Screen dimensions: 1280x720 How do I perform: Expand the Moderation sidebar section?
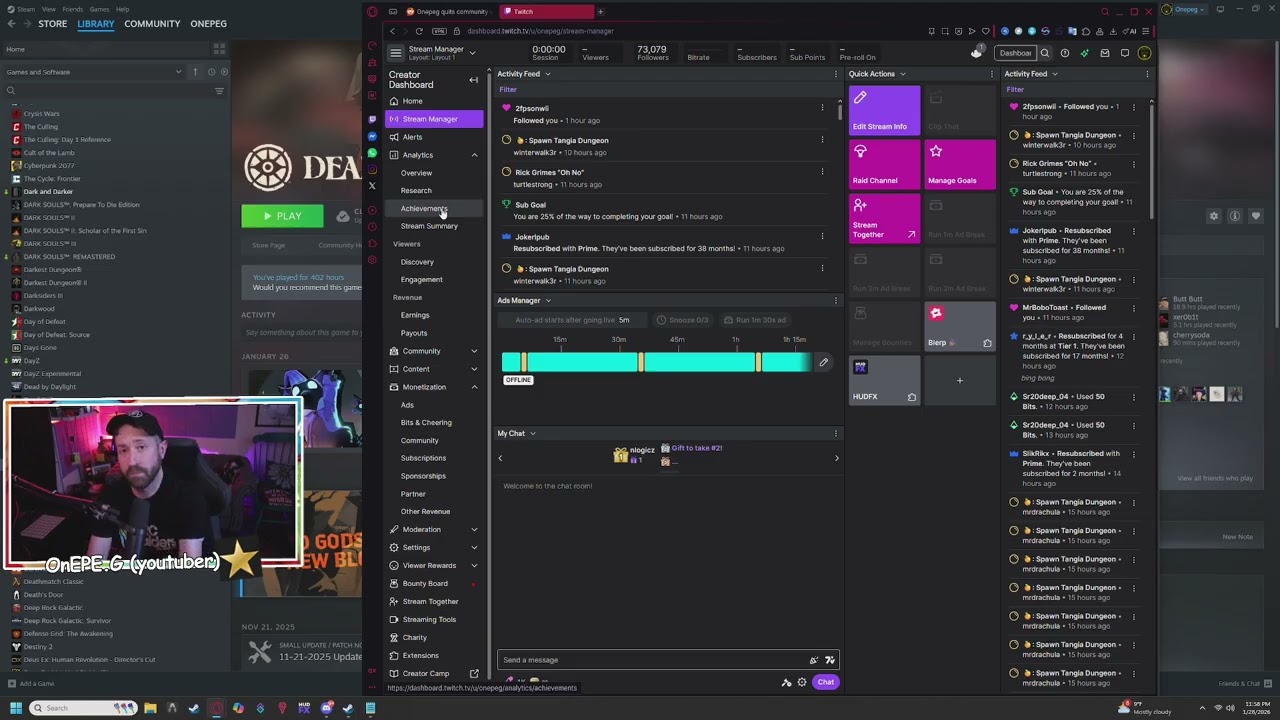click(474, 529)
